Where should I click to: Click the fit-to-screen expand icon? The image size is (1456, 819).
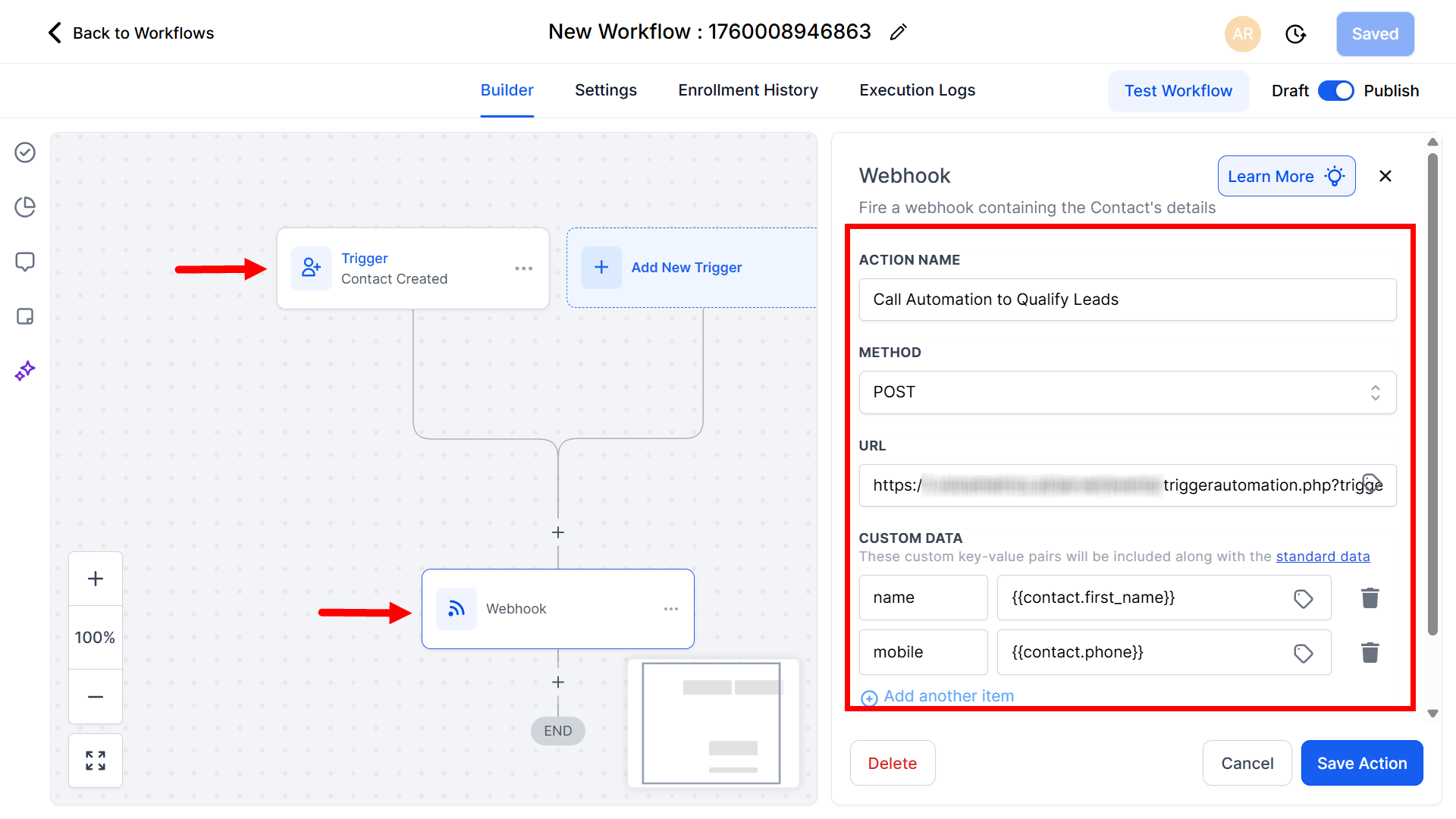point(96,761)
